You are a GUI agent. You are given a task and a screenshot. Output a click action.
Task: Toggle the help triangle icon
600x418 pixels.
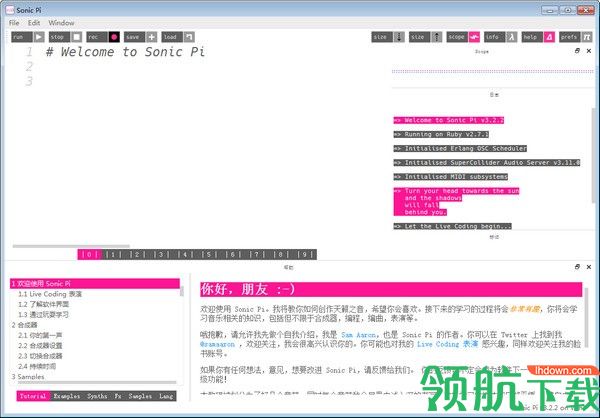pos(549,37)
